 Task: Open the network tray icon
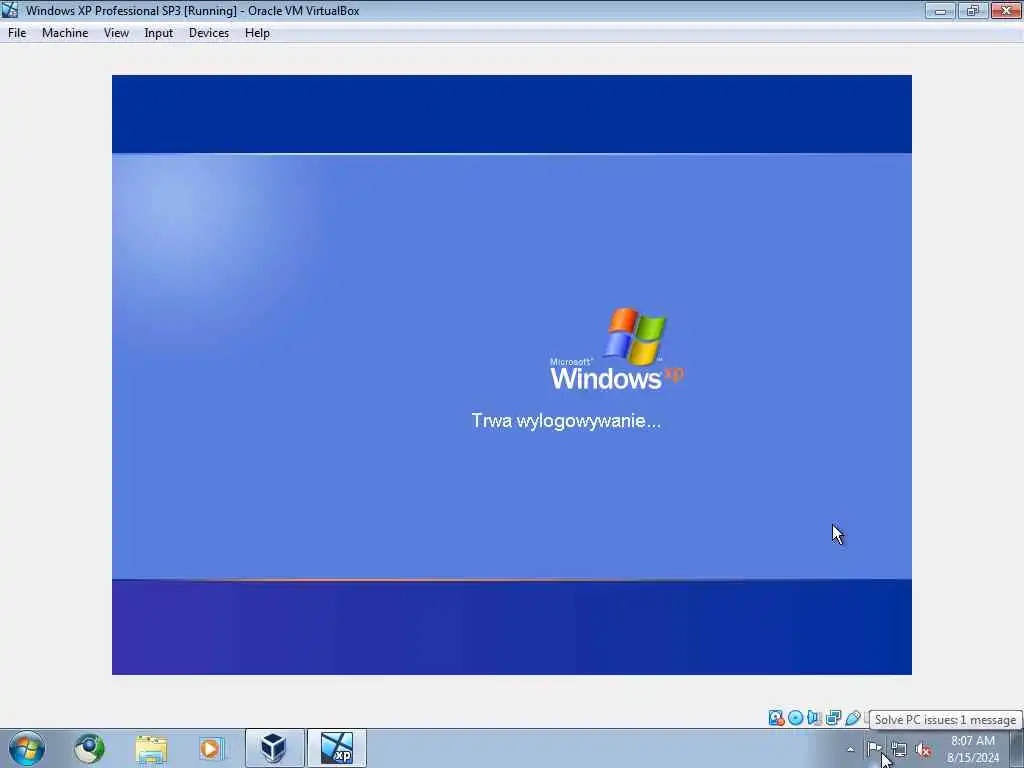tap(899, 749)
